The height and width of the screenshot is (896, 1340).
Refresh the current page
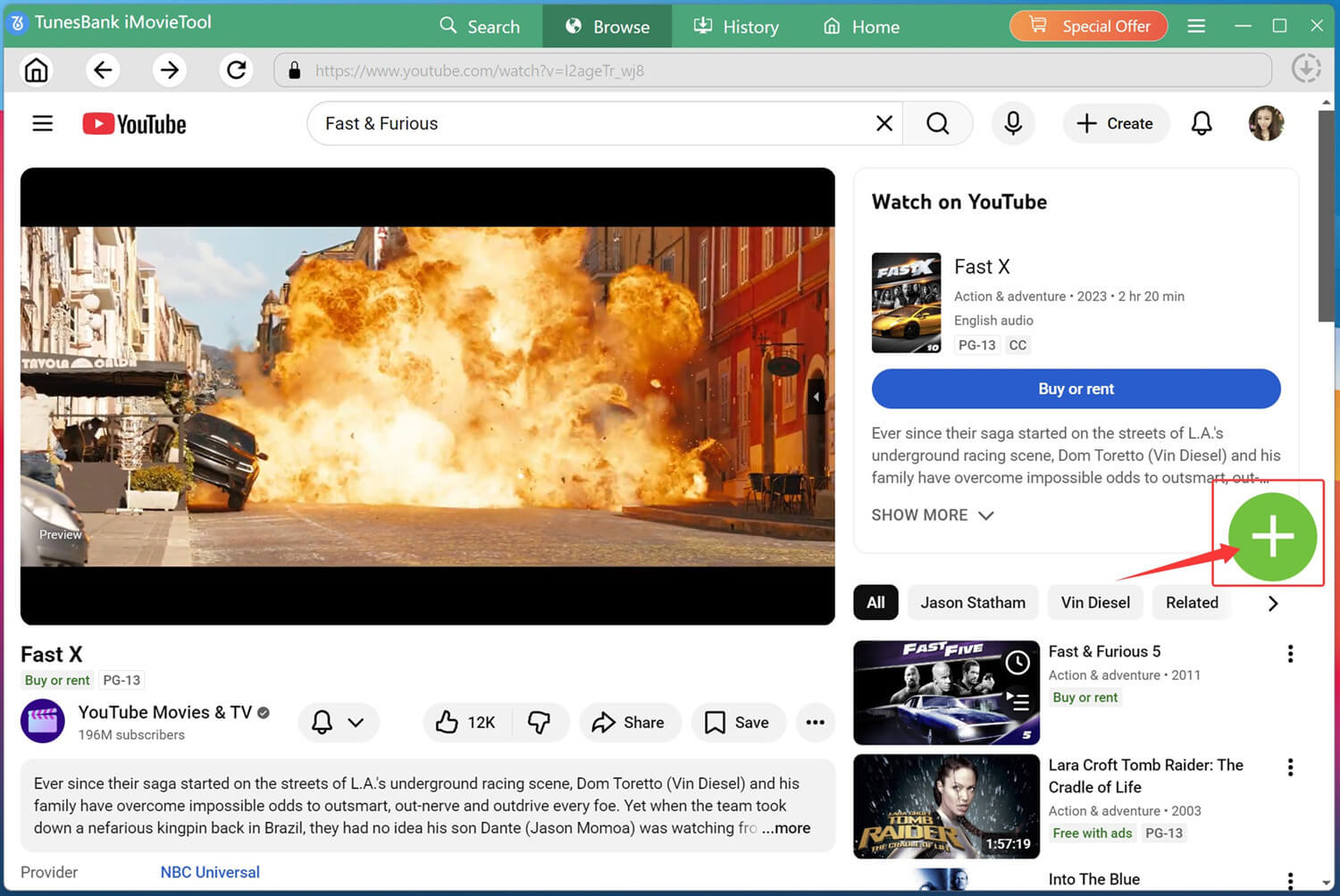coord(236,70)
